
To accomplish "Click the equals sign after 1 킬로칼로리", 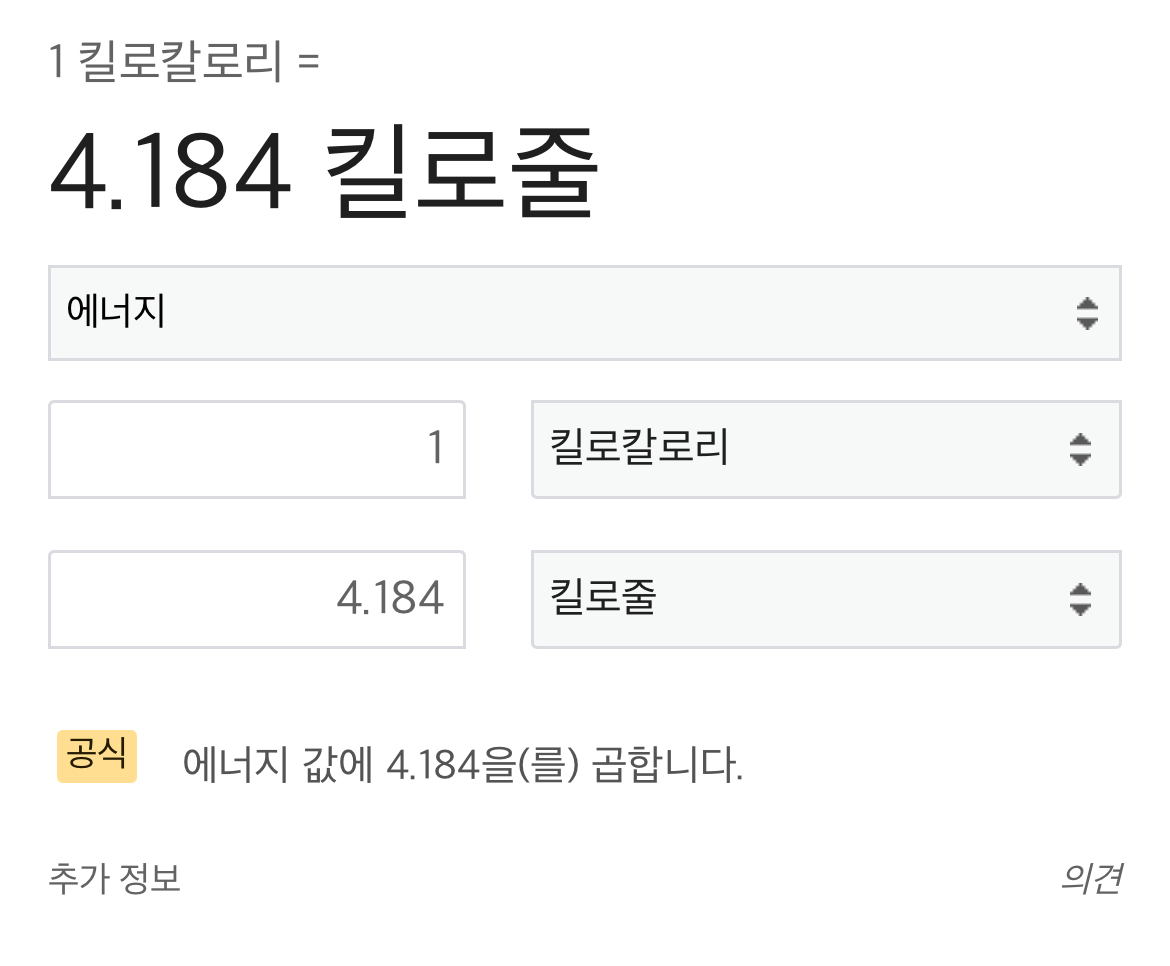I will click(x=309, y=64).
